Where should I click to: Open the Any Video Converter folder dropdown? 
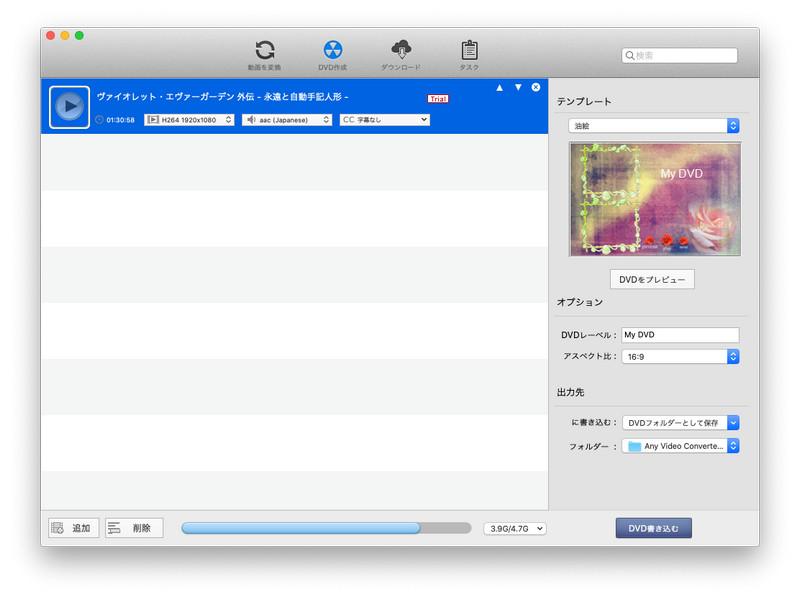pos(680,446)
